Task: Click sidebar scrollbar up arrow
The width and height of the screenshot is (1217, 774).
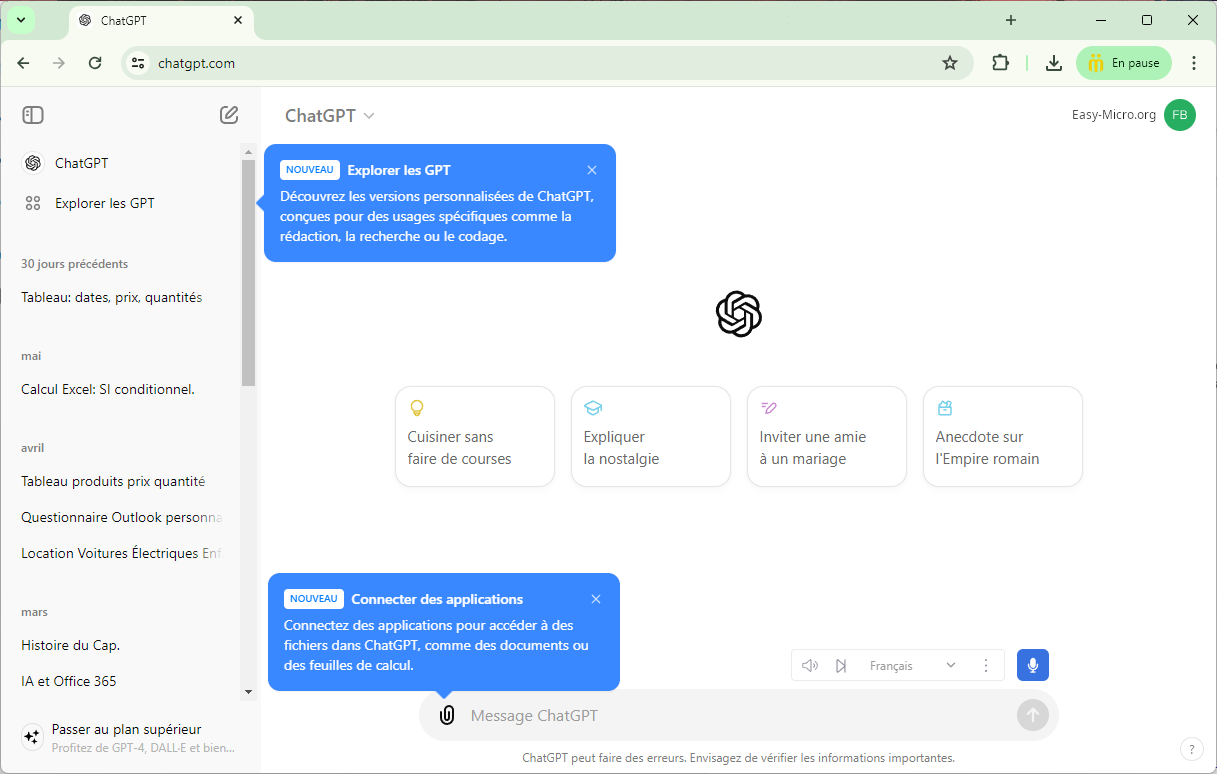Action: [248, 152]
